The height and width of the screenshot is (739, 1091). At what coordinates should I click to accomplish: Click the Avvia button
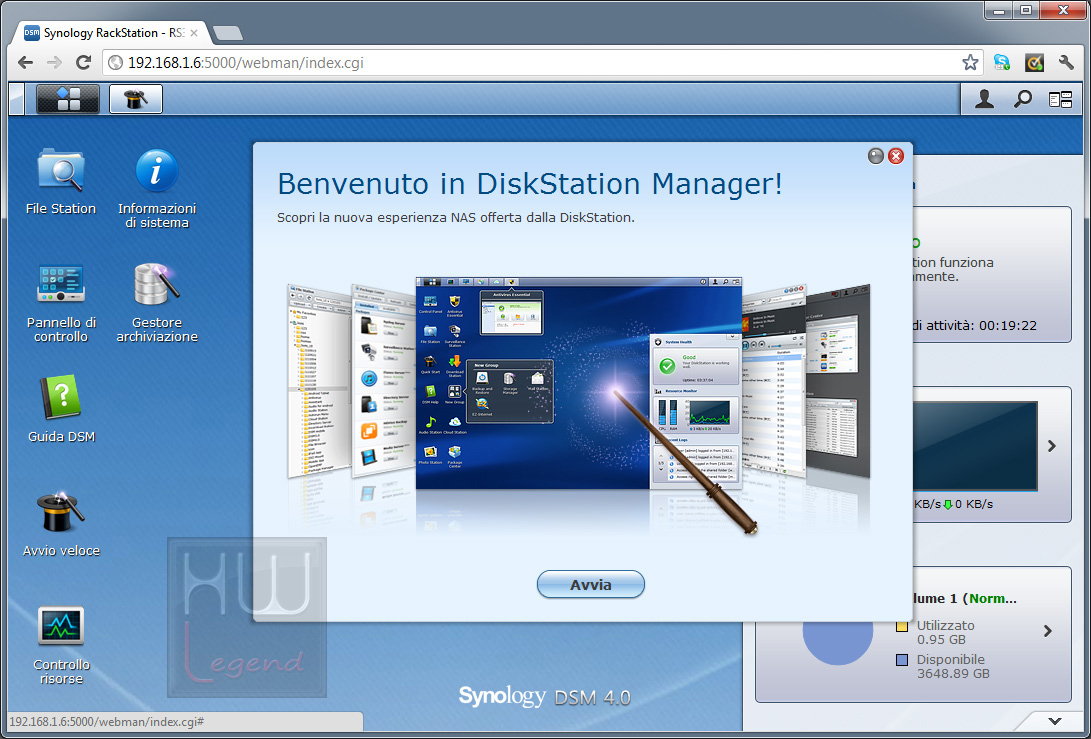tap(591, 585)
